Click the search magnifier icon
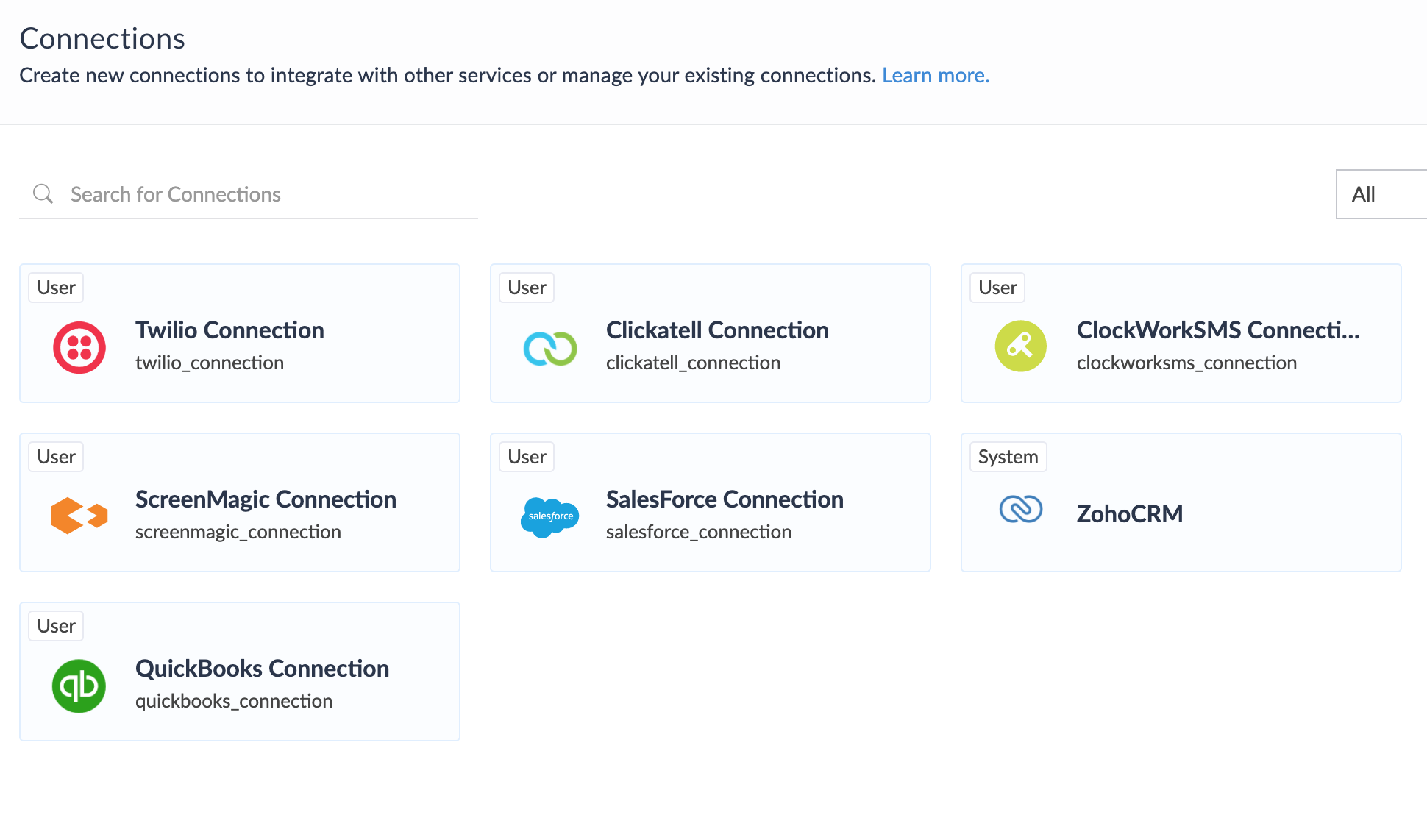 (43, 193)
